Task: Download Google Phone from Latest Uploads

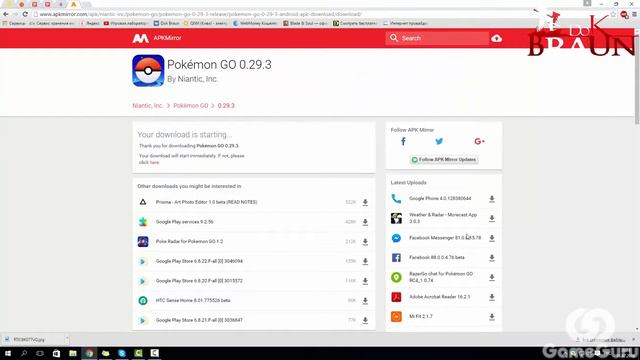Action: (492, 199)
